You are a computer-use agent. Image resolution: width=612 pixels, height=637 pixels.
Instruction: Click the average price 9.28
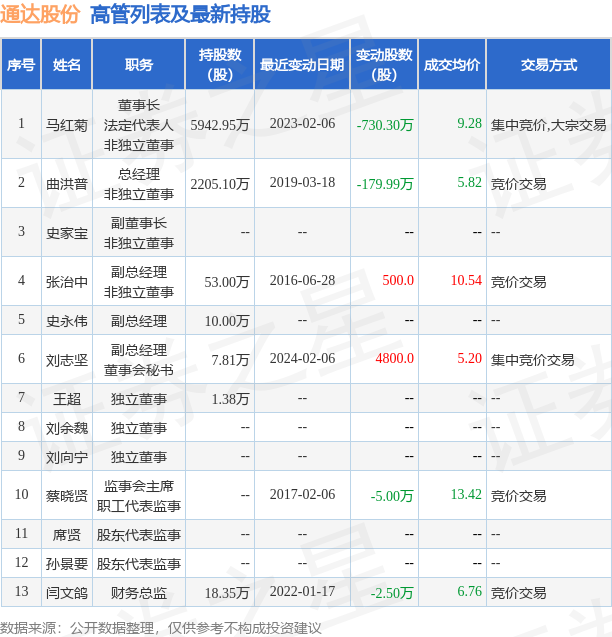(x=469, y=124)
